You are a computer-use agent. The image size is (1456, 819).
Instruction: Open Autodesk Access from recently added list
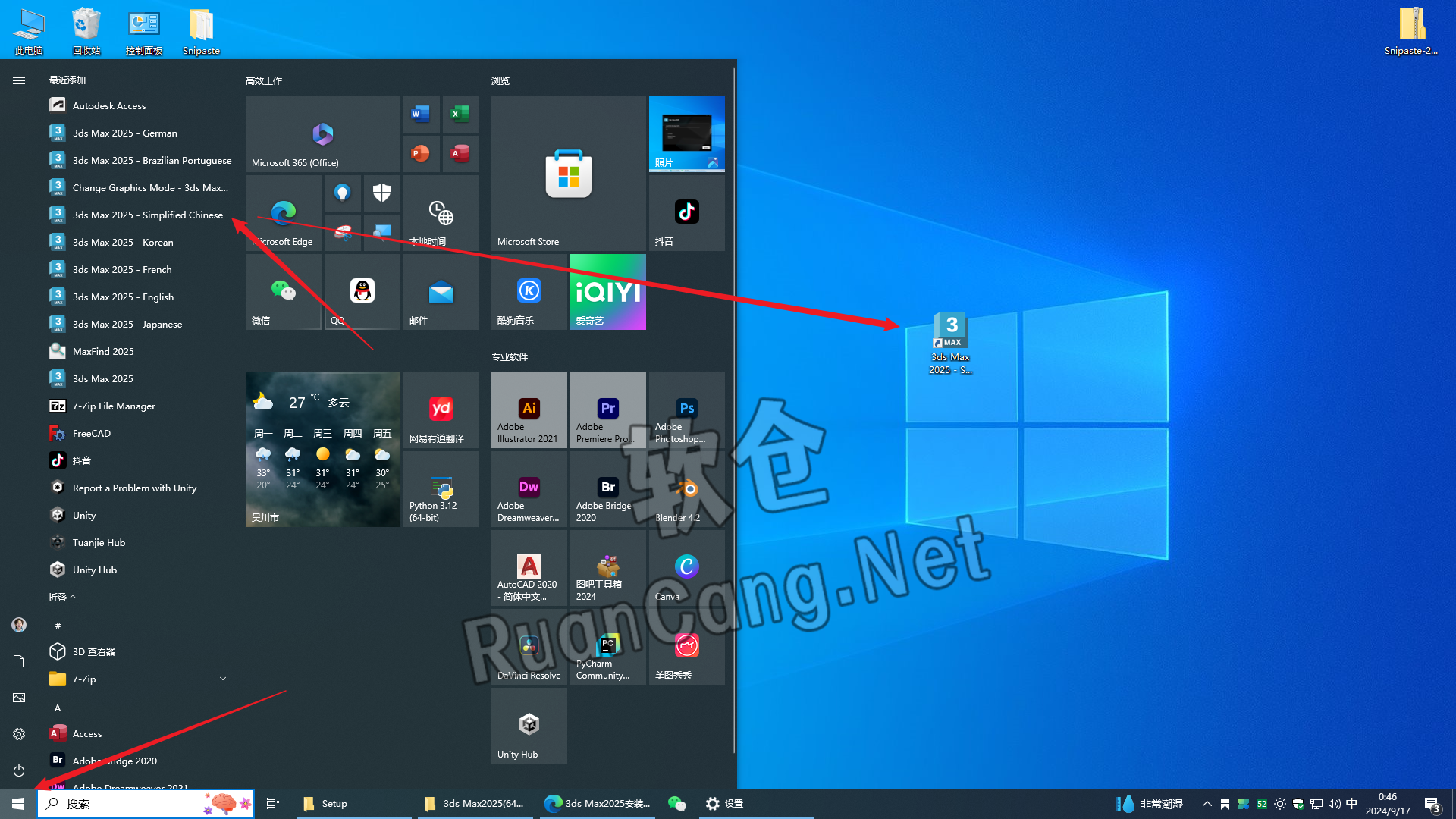tap(140, 105)
